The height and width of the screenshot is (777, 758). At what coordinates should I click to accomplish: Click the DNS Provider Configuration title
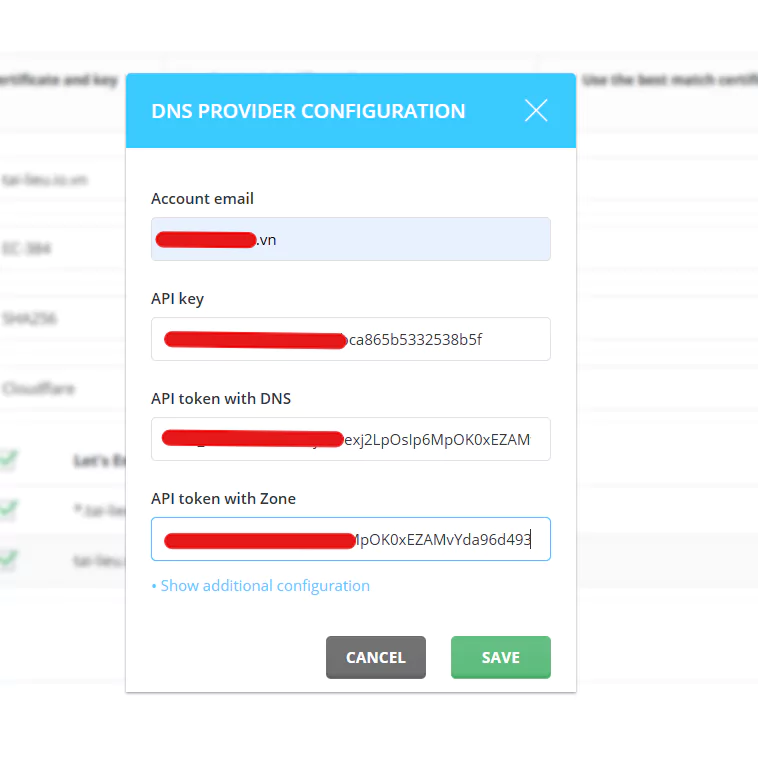coord(308,111)
